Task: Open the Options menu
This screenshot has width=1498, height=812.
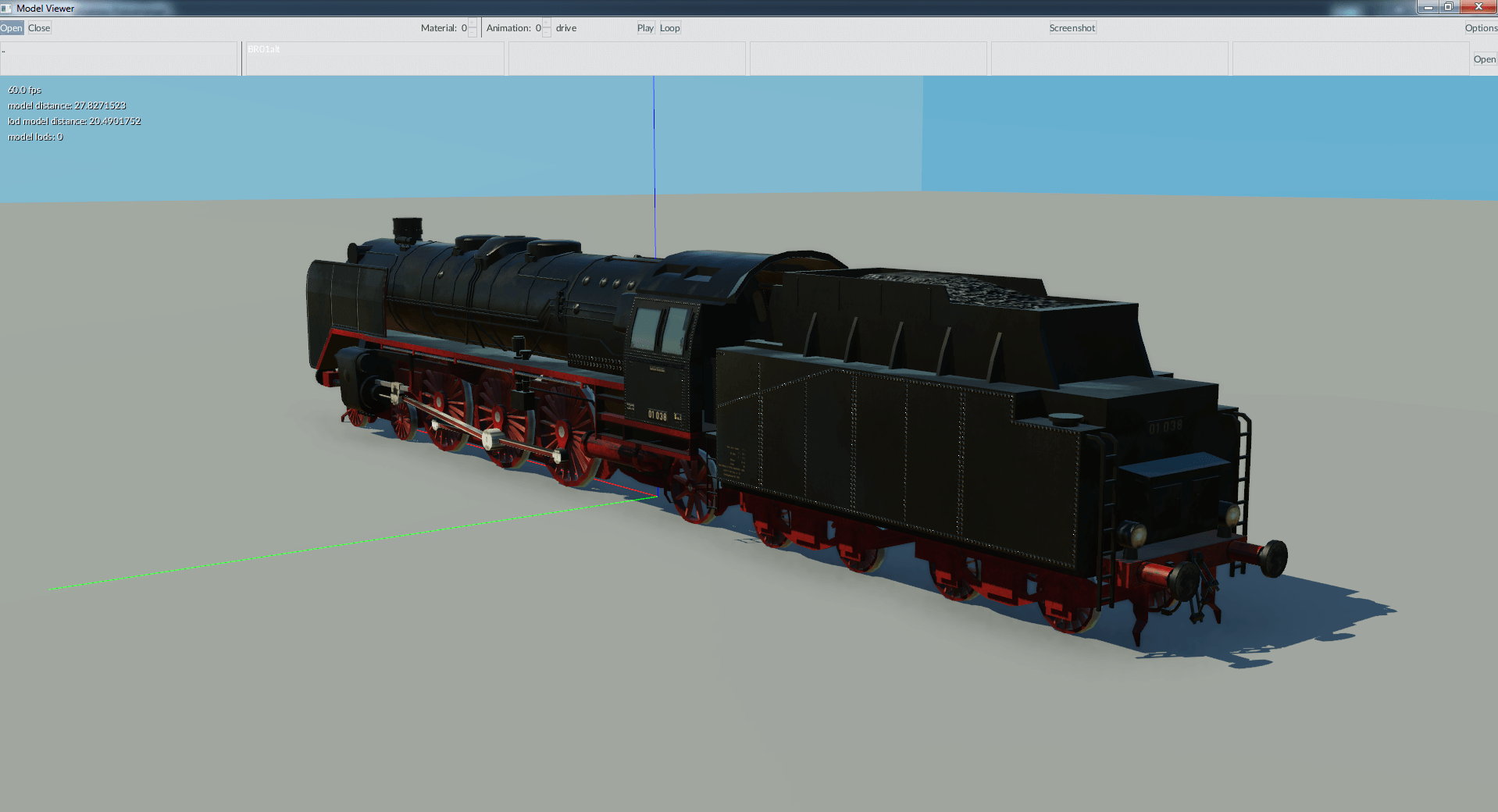Action: point(1481,28)
